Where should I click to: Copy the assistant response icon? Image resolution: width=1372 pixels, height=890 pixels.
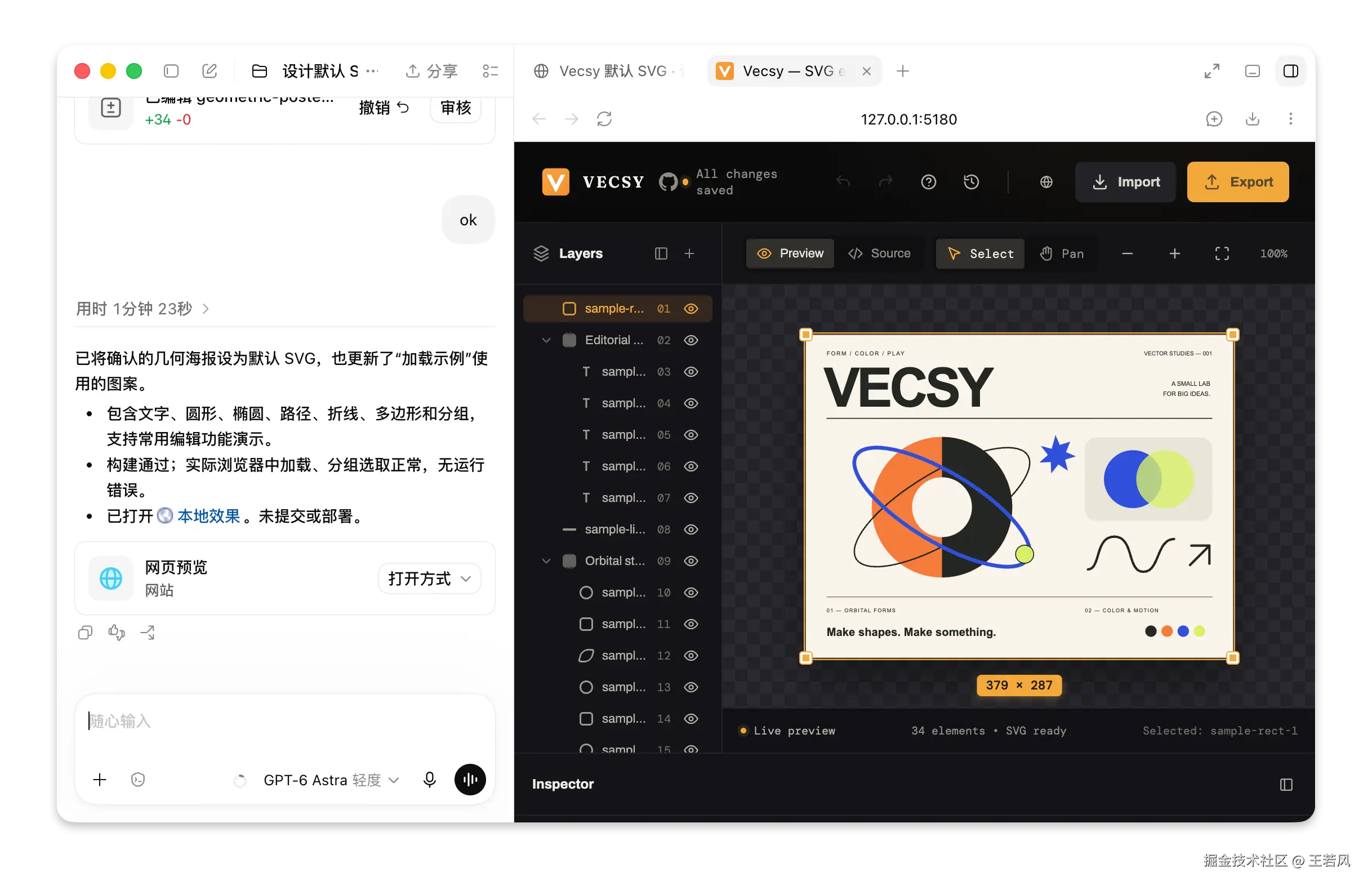[85, 633]
